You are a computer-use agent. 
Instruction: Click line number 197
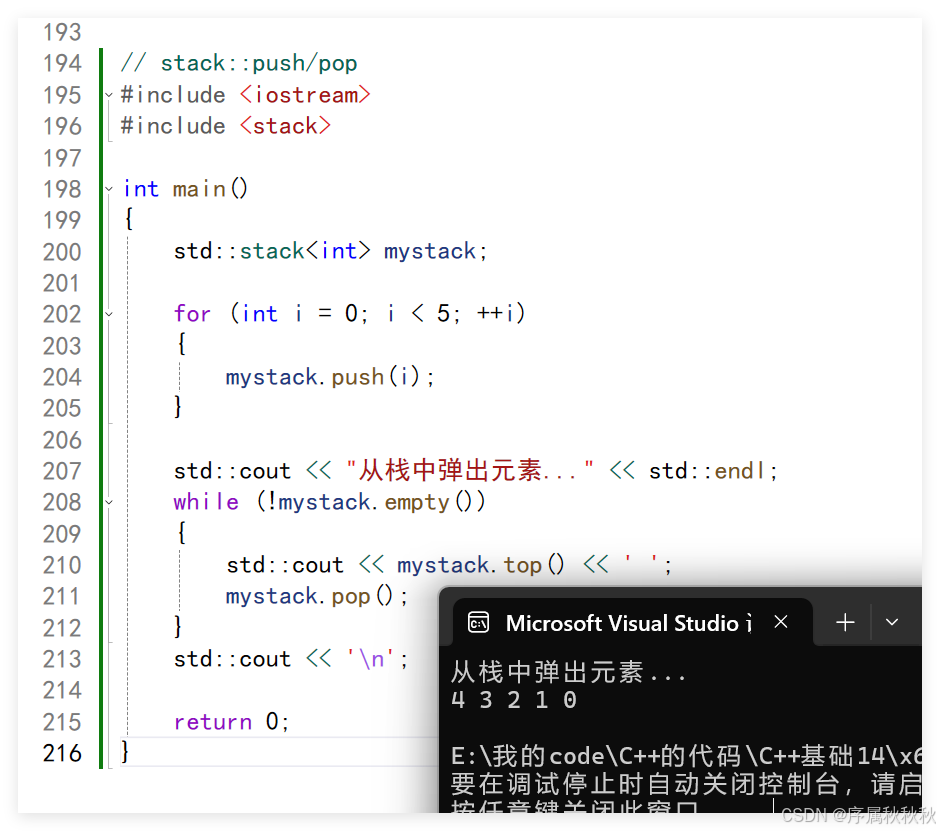click(62, 158)
